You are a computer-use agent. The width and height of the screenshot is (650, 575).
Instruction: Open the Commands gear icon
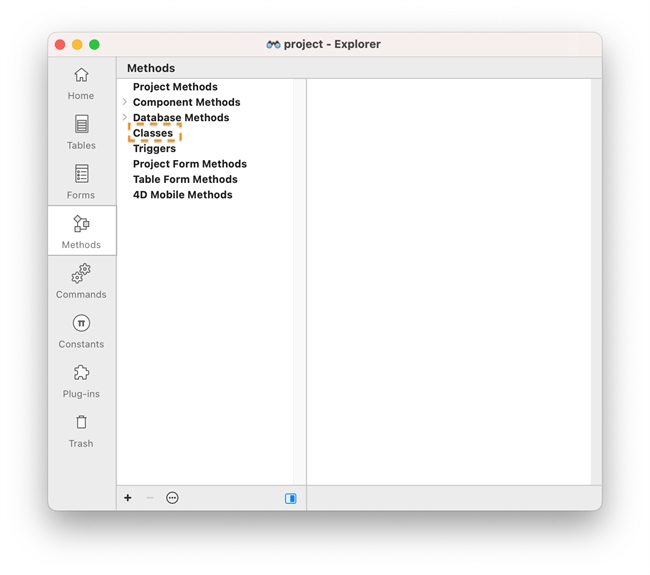(x=81, y=274)
